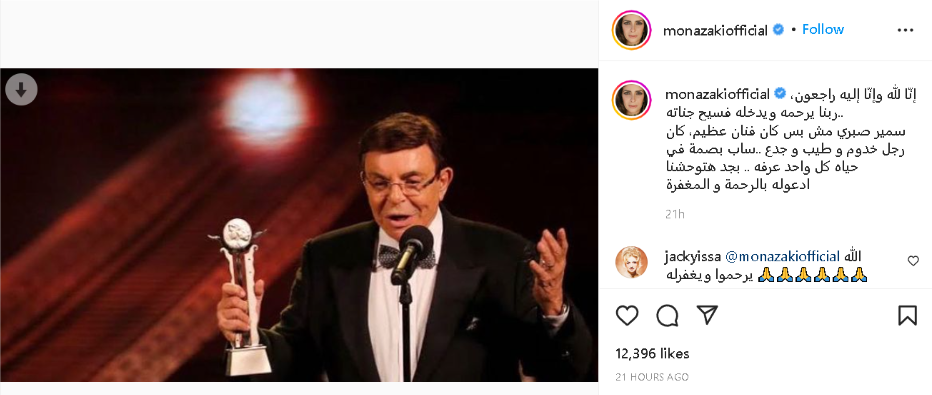Open jackyissa's profile avatar
The width and height of the screenshot is (932, 395).
pos(631,262)
